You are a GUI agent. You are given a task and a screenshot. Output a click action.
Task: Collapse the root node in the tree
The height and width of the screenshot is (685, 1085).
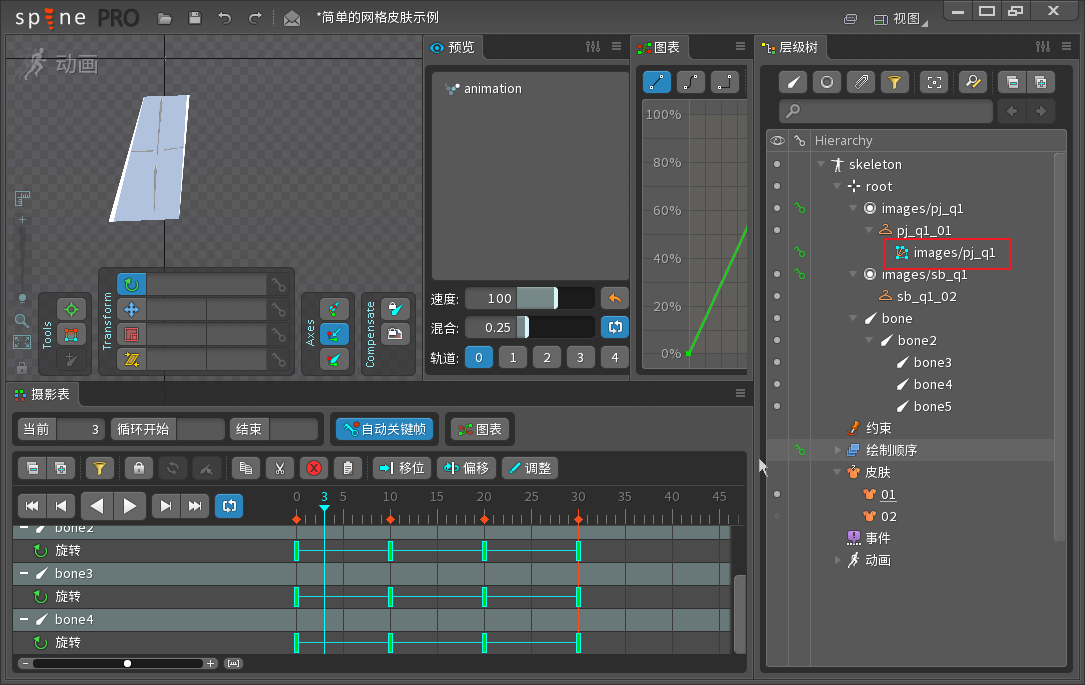[837, 186]
